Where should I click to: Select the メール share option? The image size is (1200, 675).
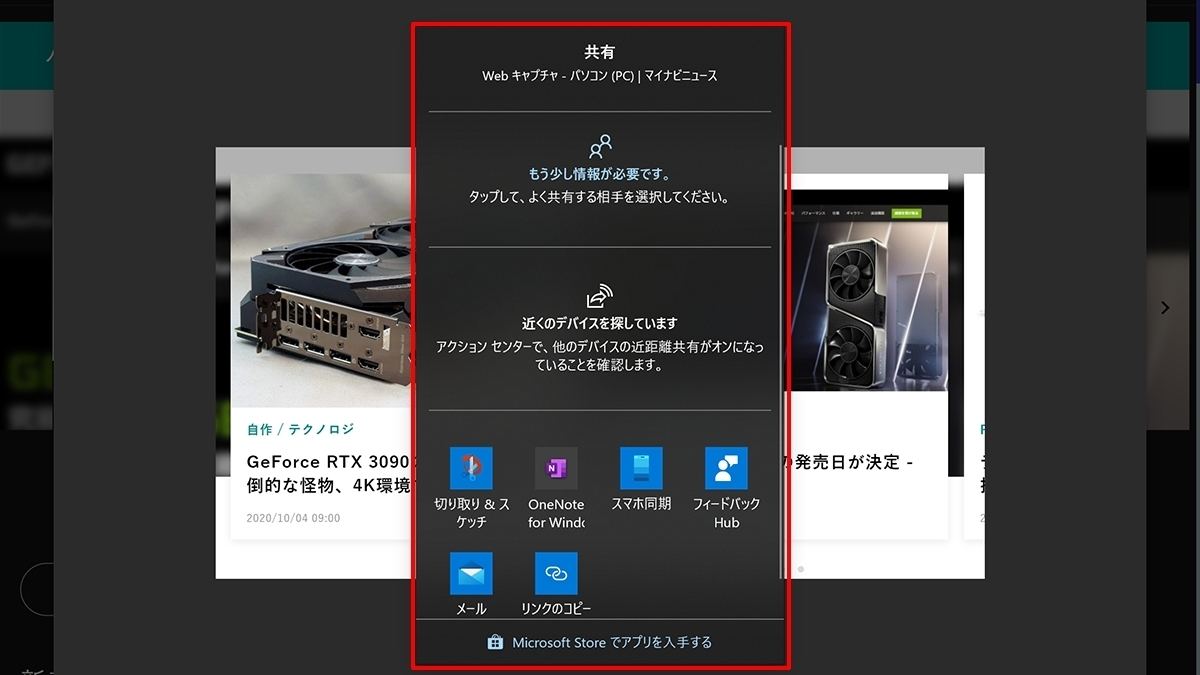pyautogui.click(x=471, y=584)
